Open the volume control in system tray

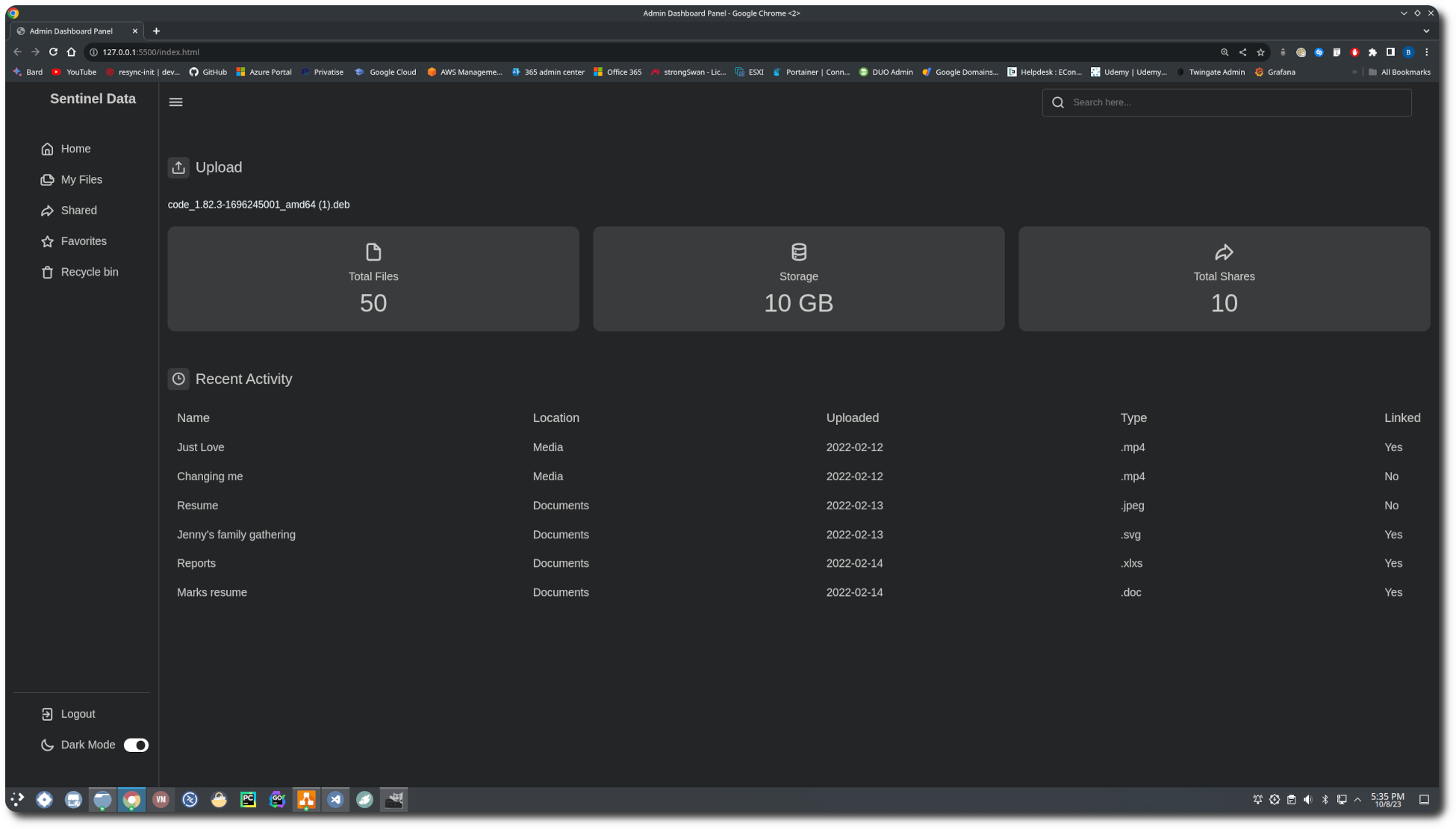[1307, 800]
